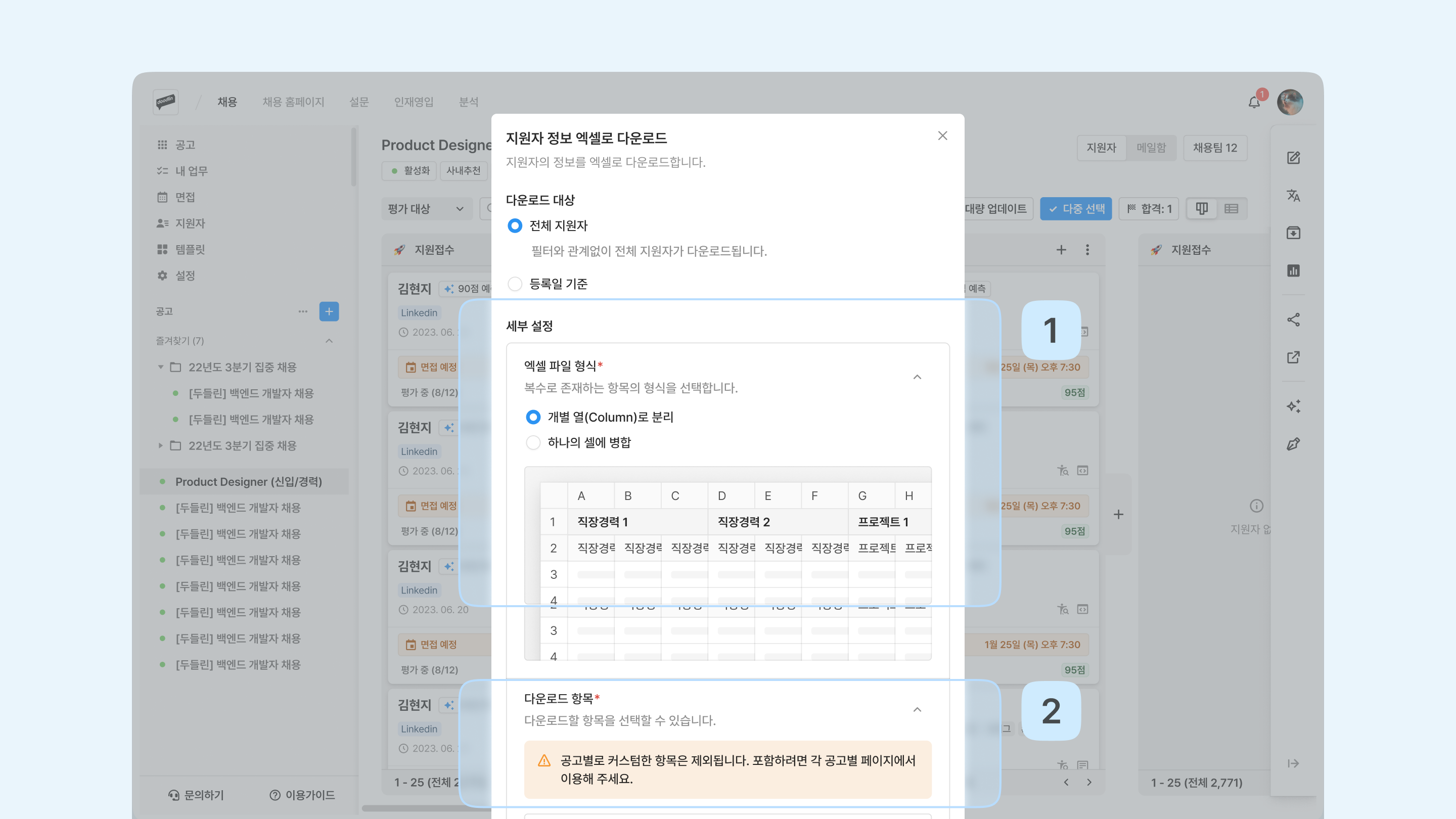Click the Linkedin tag on first 김현지 card
1456x819 pixels.
[419, 312]
